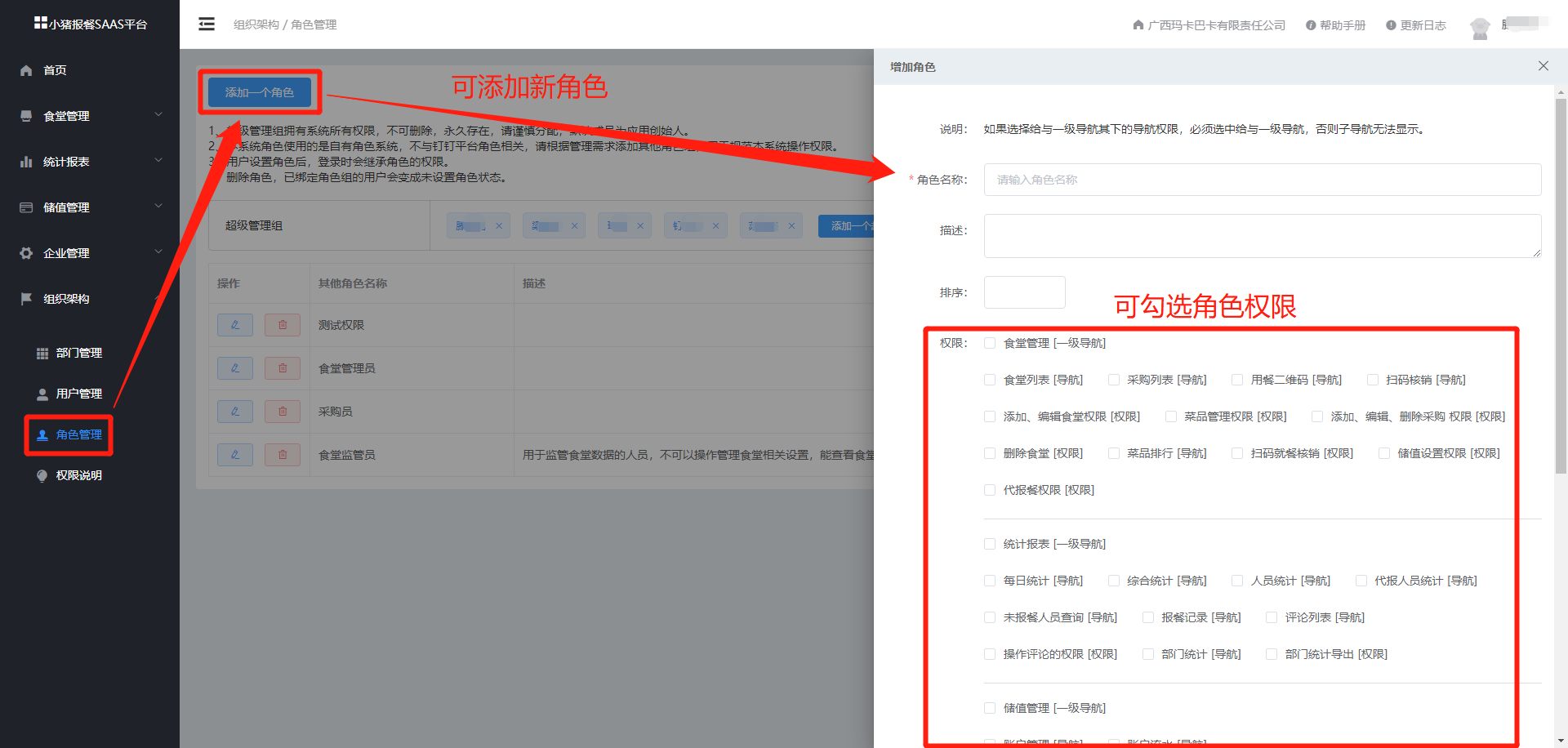Delete the 测试权限 role row
1568x748 pixels.
coord(283,325)
